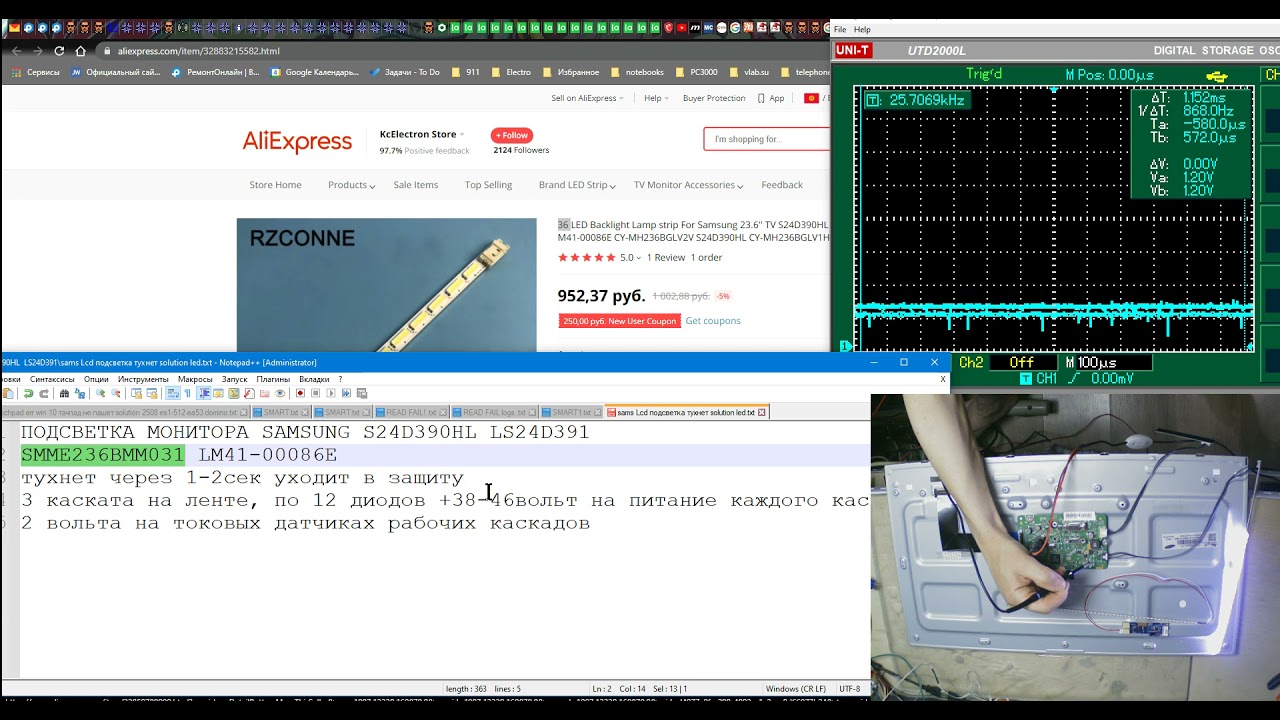Click the Notepad++ Undo toolbar icon
The image size is (1280, 720).
pos(29,393)
